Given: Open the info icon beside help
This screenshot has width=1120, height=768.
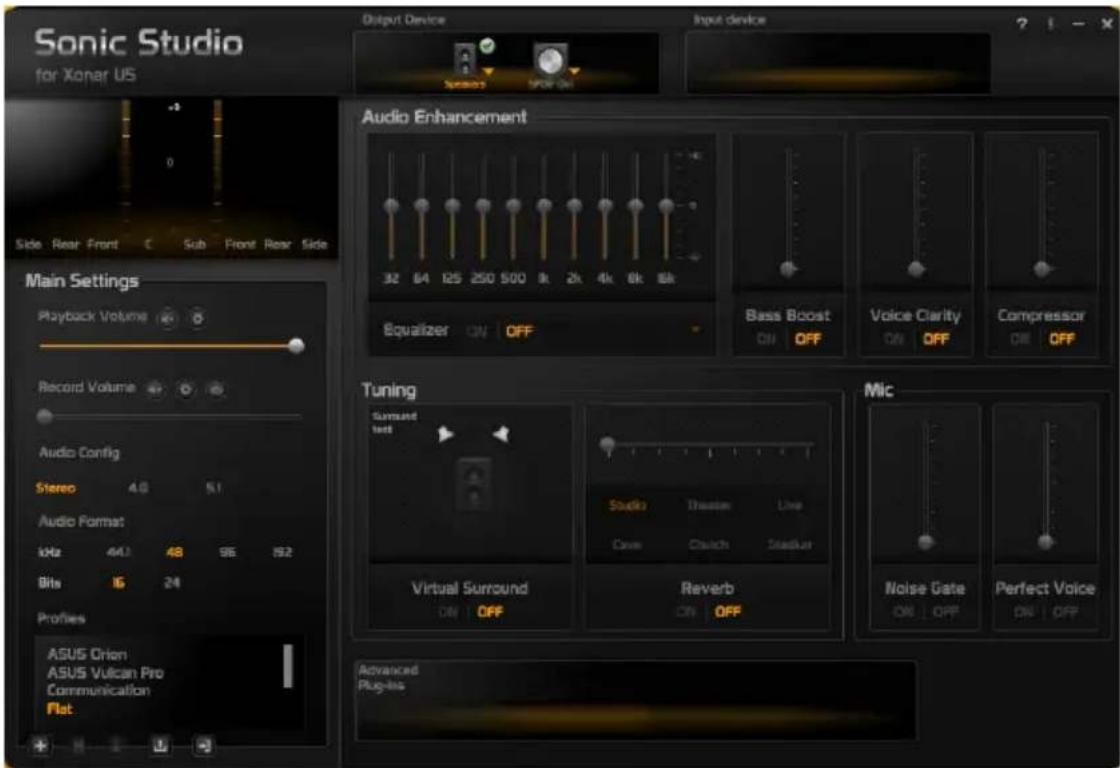Looking at the screenshot, I should tap(1051, 24).
